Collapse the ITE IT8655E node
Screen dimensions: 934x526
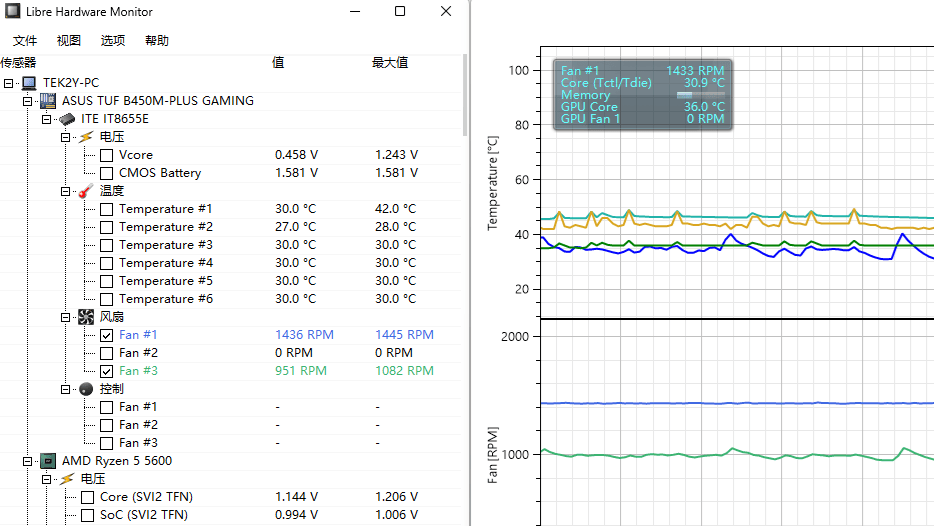[46, 119]
